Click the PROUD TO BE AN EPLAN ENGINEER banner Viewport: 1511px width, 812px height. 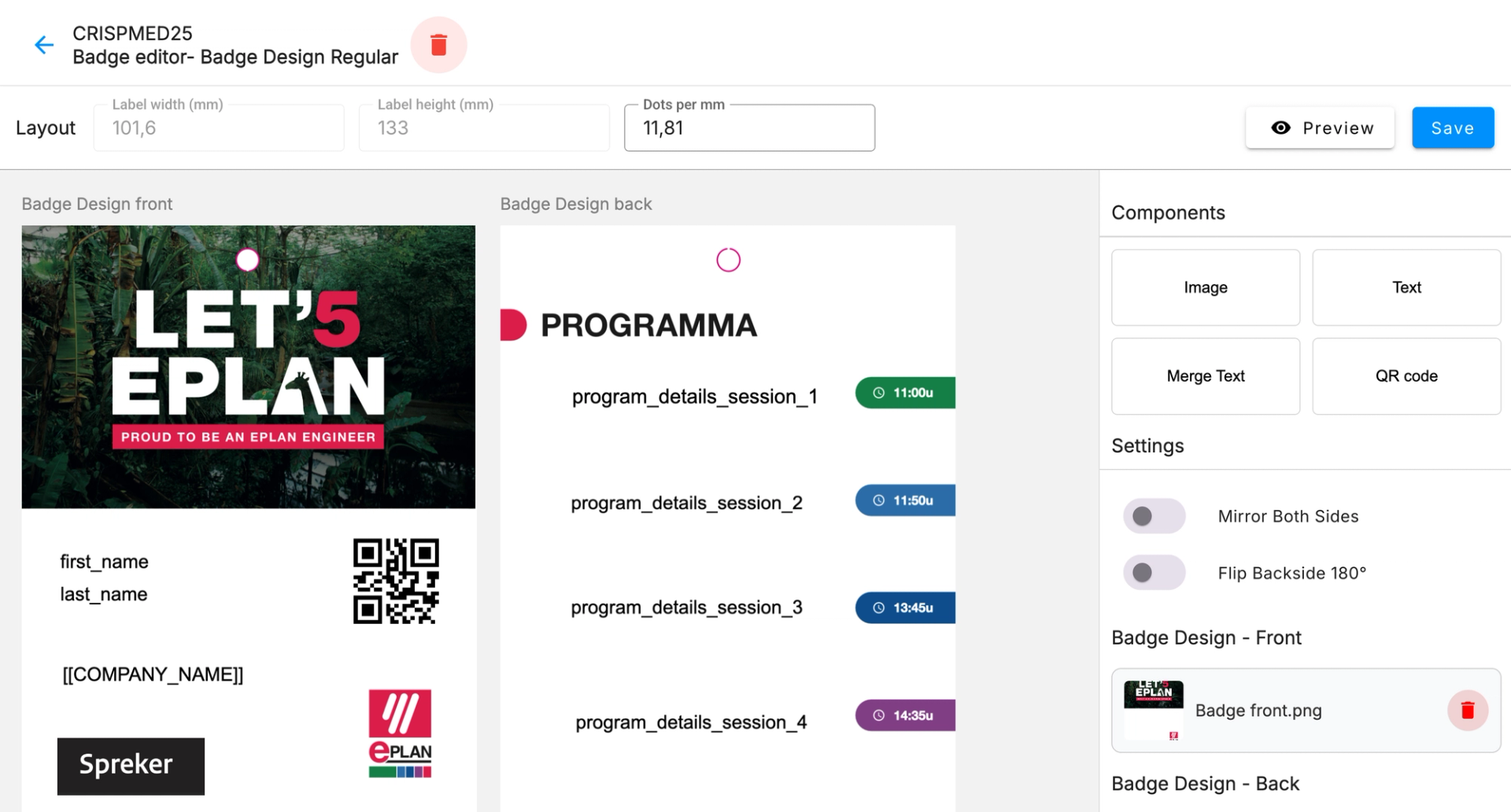pyautogui.click(x=248, y=437)
